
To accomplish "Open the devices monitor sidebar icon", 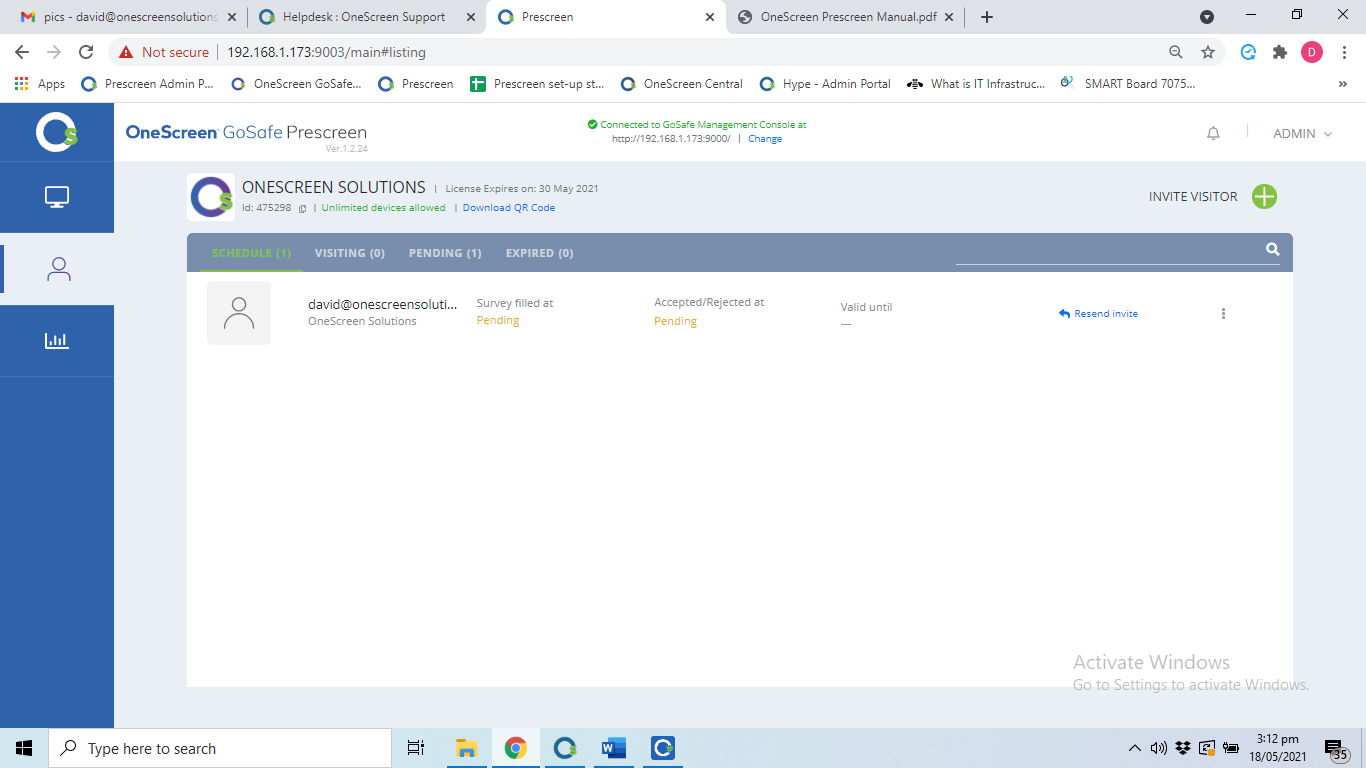I will click(x=57, y=197).
